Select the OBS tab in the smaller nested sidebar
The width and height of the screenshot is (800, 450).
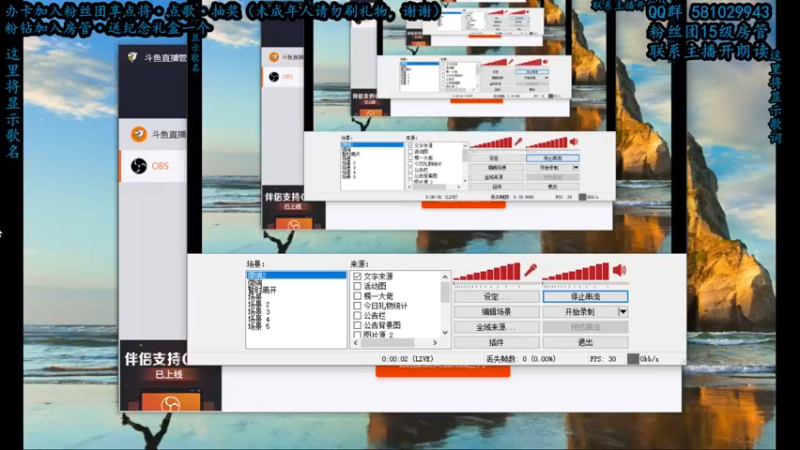pos(283,77)
